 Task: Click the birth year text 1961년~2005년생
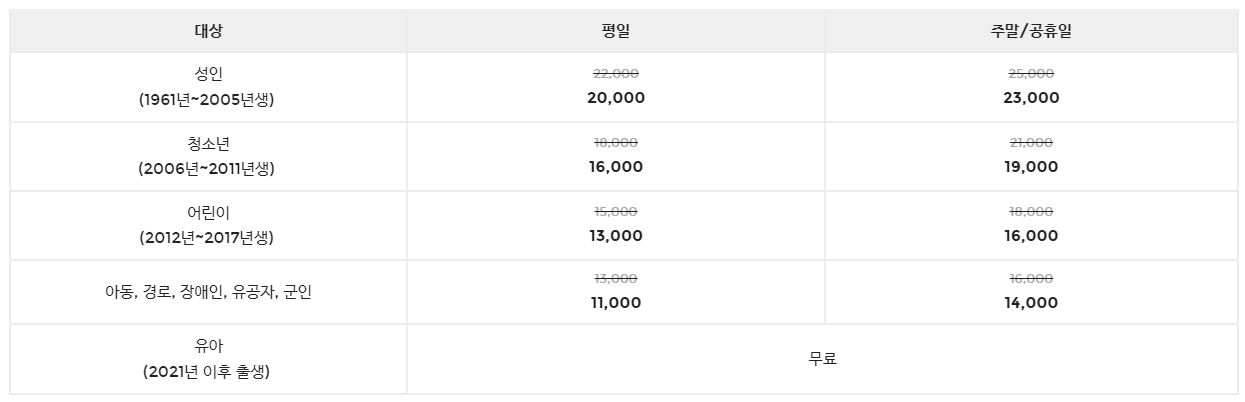pyautogui.click(x=208, y=100)
